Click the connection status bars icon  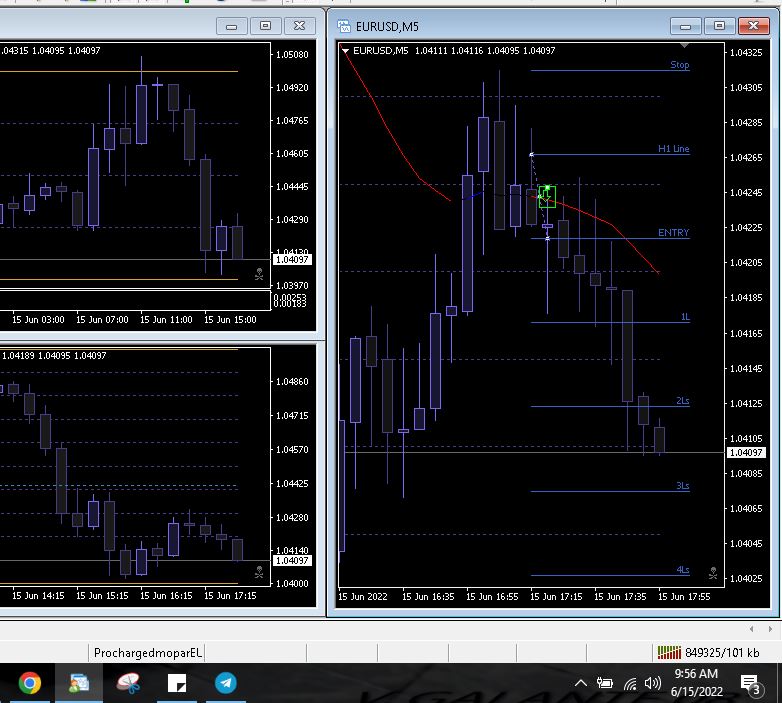(x=669, y=652)
